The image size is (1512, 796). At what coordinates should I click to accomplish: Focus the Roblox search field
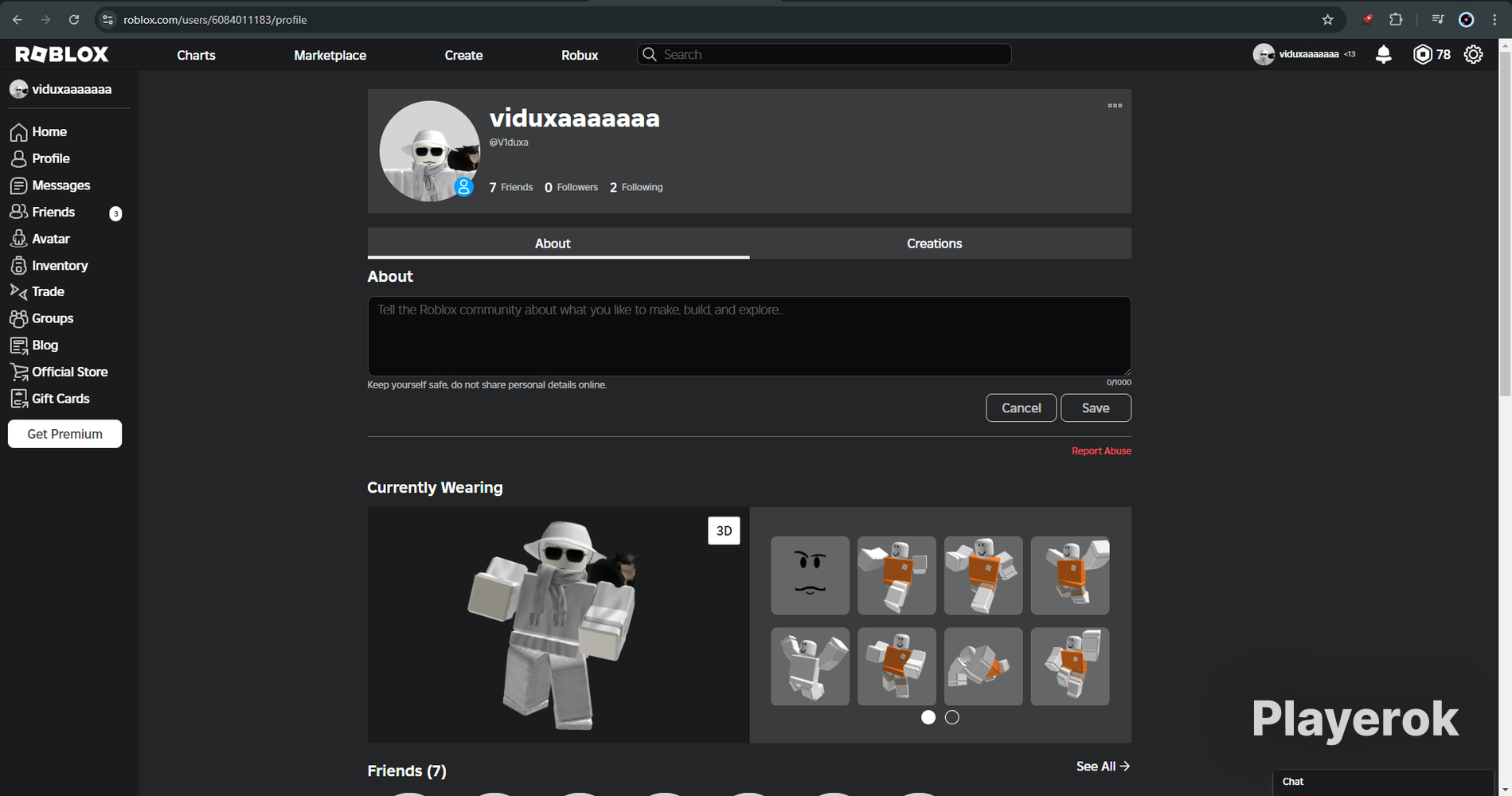click(x=824, y=54)
